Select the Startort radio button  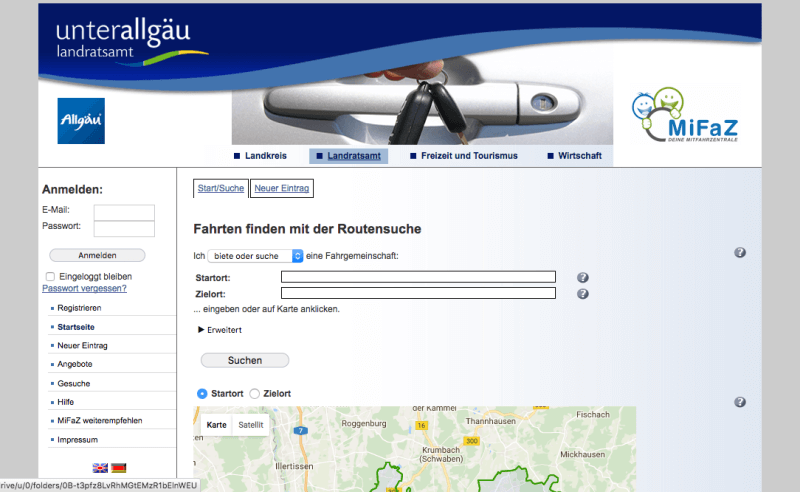(203, 393)
